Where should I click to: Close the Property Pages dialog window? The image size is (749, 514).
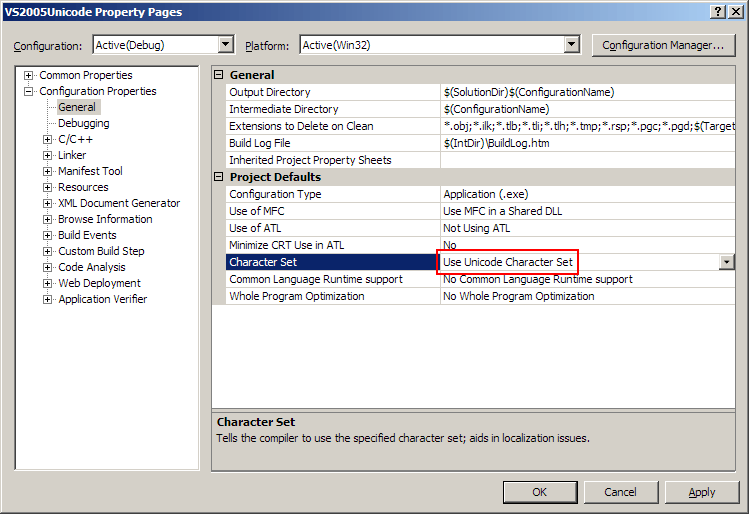coord(736,11)
